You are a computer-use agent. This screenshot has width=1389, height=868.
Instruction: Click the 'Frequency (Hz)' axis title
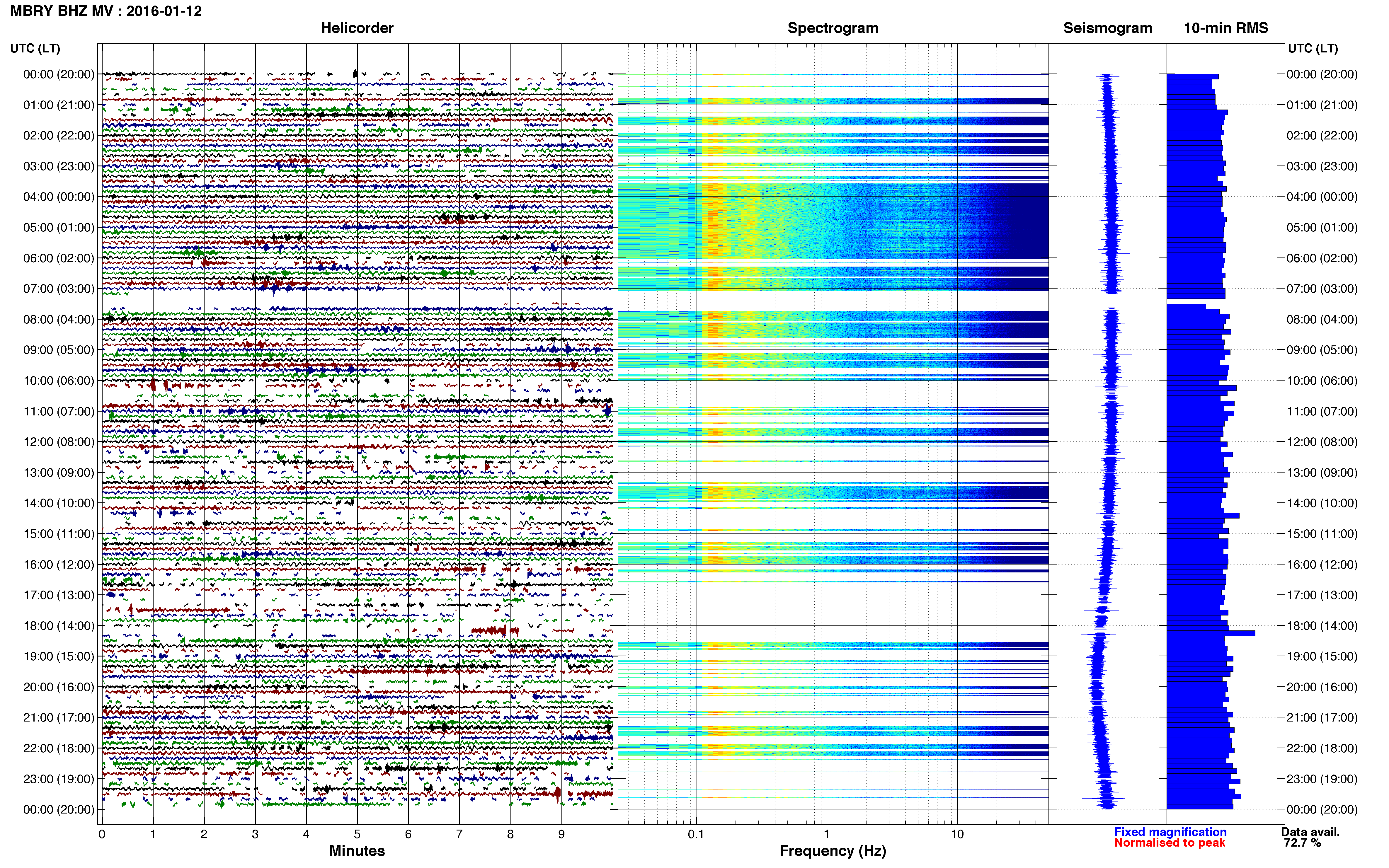833,851
